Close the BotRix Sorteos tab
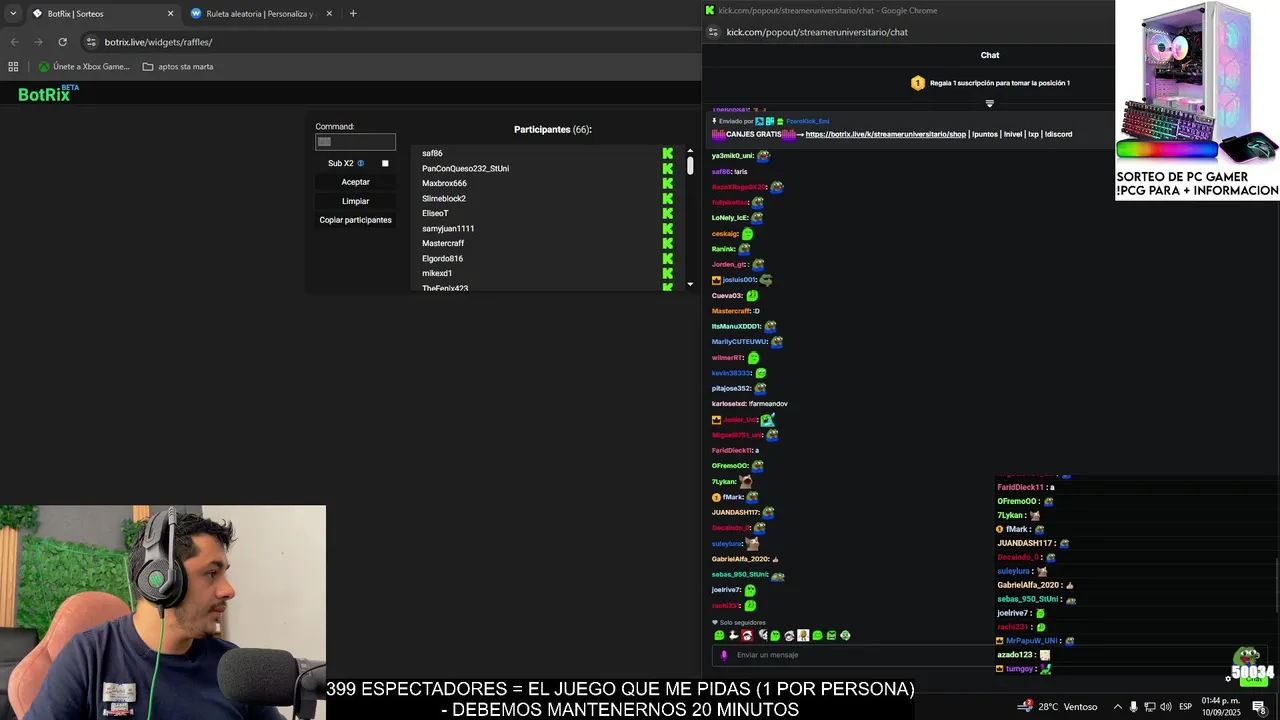The image size is (1280, 720). click(x=170, y=14)
